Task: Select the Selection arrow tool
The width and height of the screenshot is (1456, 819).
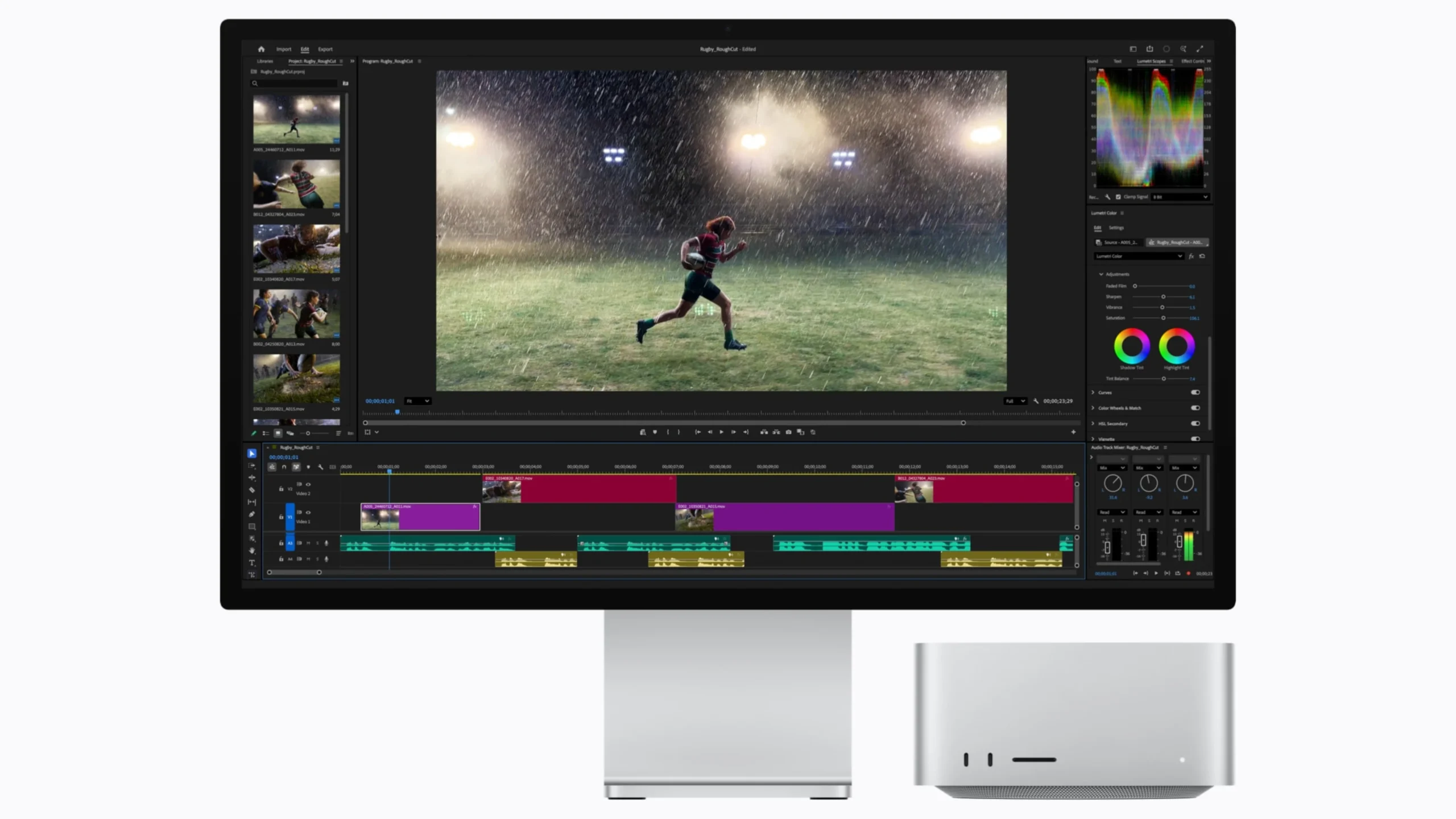Action: tap(252, 453)
